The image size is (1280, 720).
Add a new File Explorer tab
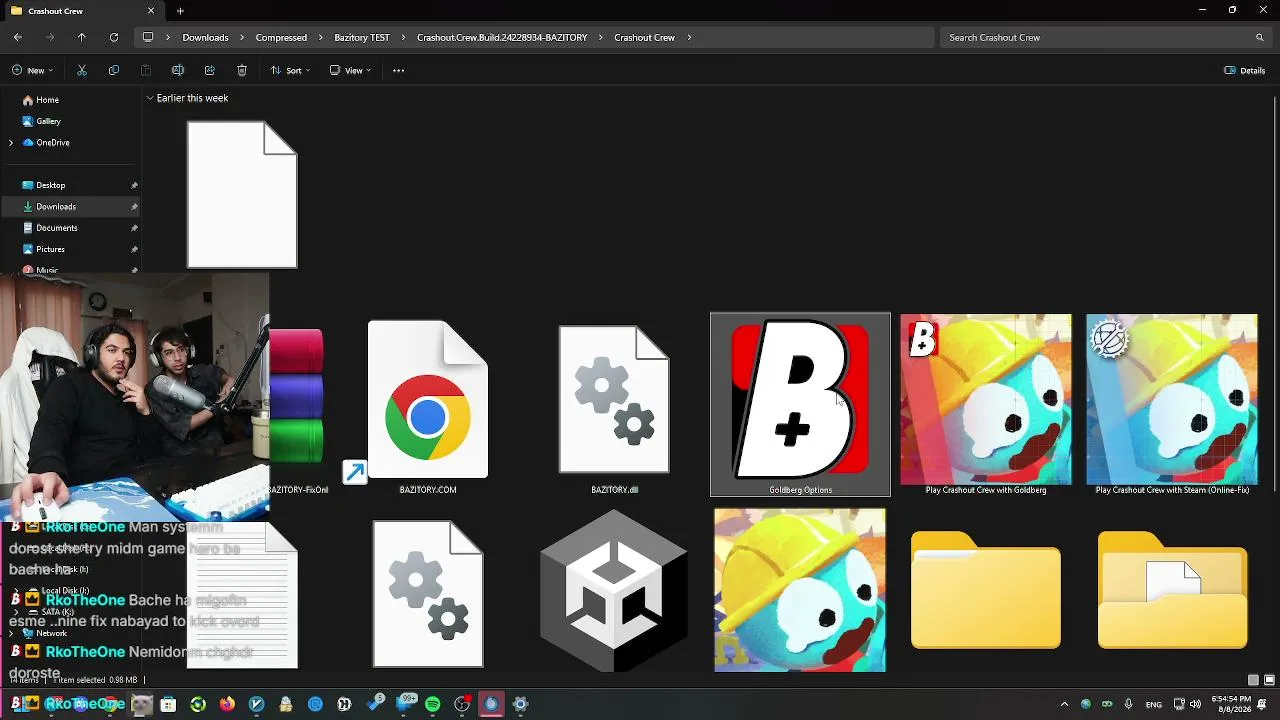tap(180, 11)
